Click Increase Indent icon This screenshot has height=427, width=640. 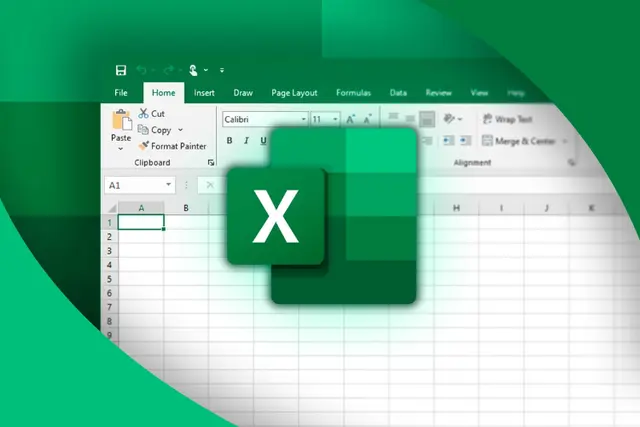pos(465,141)
